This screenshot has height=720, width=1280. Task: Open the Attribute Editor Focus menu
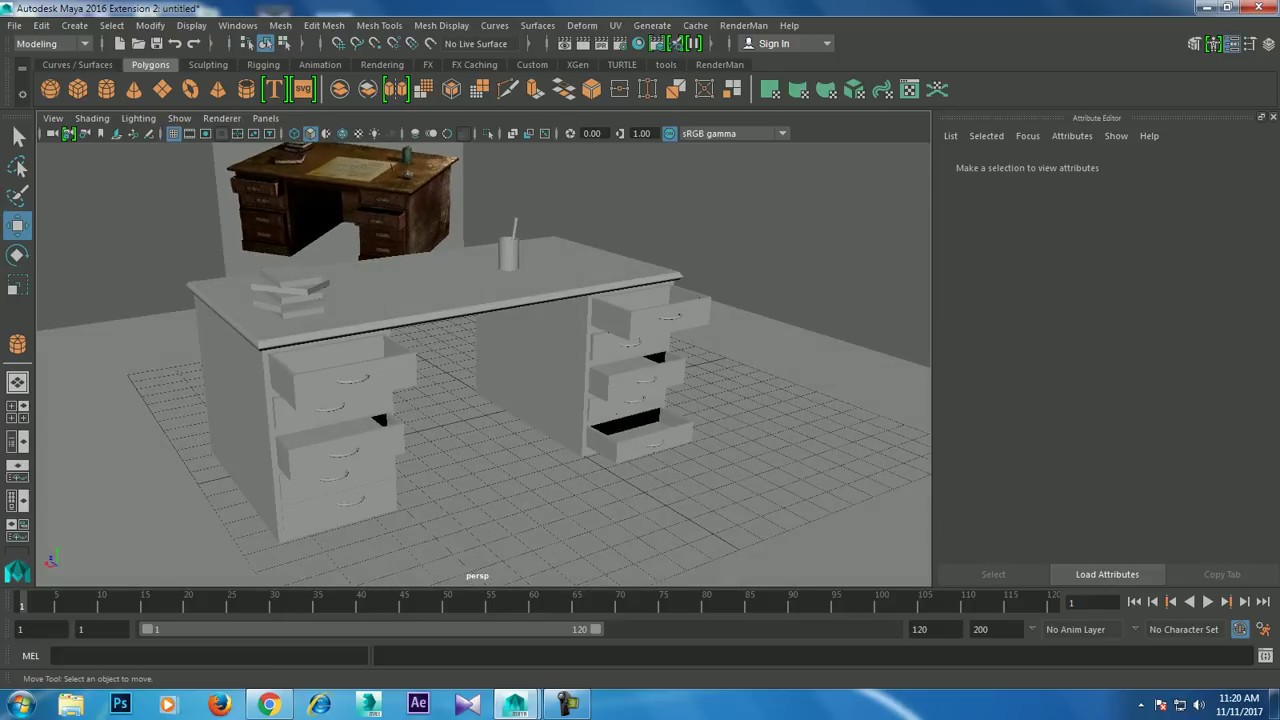pos(1028,136)
